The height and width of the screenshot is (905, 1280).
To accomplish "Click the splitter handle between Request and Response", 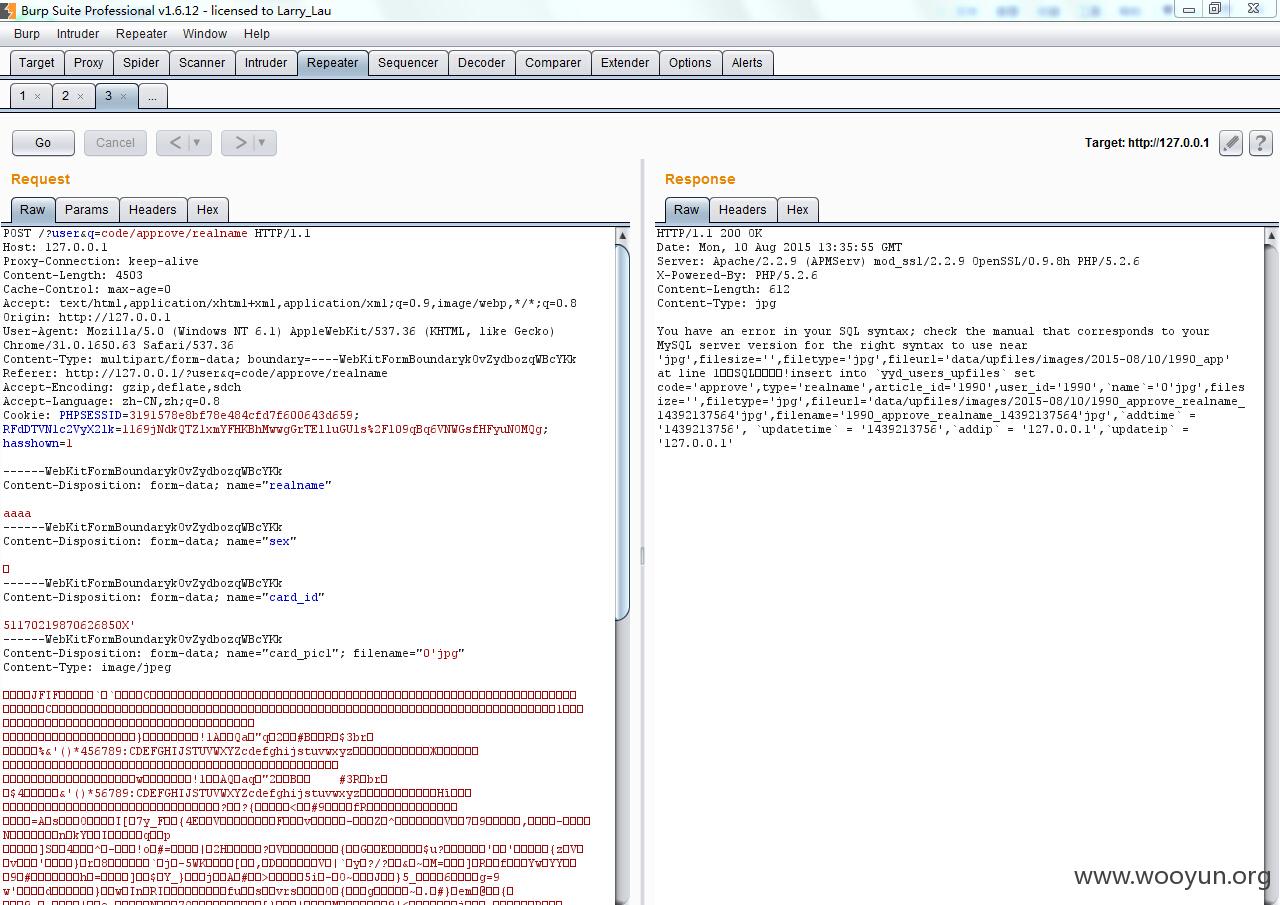I will coord(642,555).
